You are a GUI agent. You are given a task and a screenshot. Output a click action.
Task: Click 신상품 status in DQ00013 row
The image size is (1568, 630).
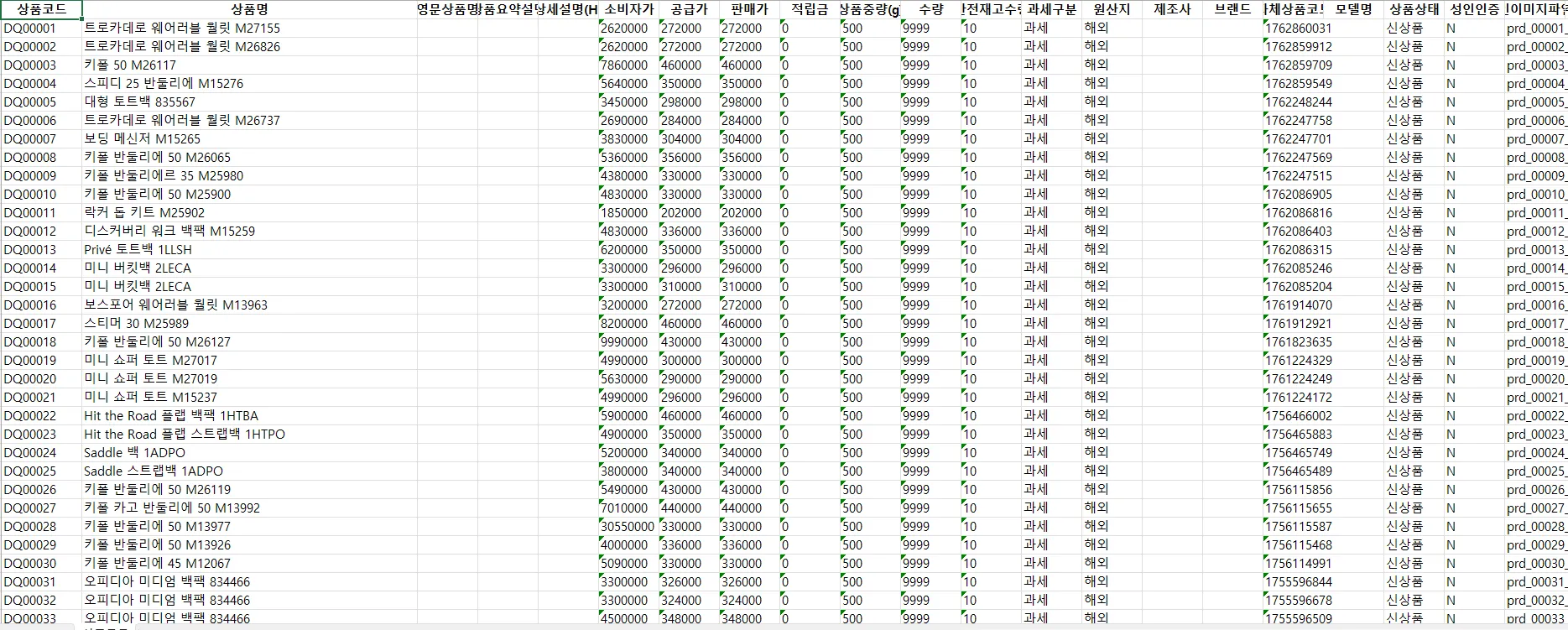tap(1414, 249)
